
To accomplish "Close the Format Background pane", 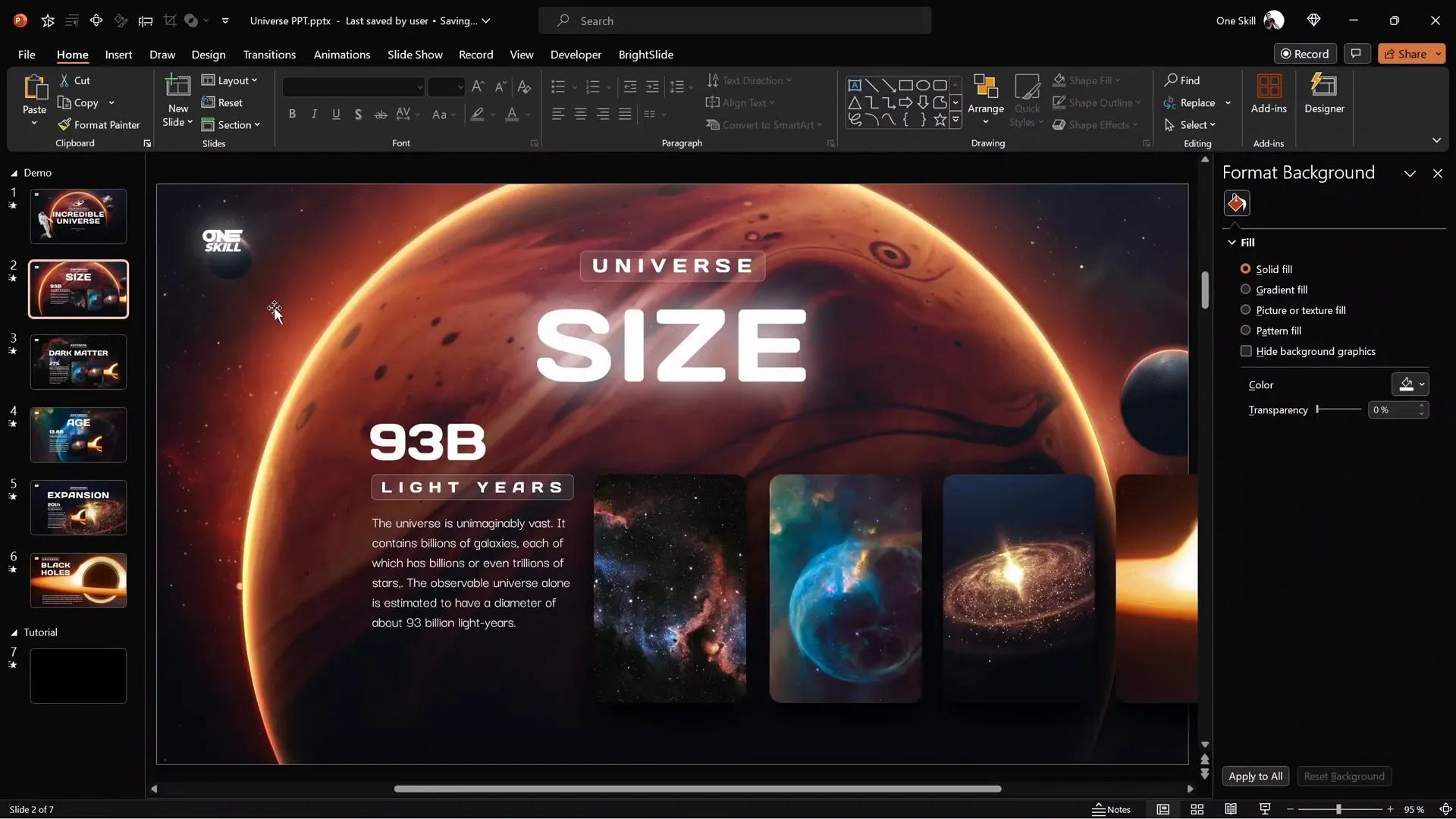I will click(1437, 174).
